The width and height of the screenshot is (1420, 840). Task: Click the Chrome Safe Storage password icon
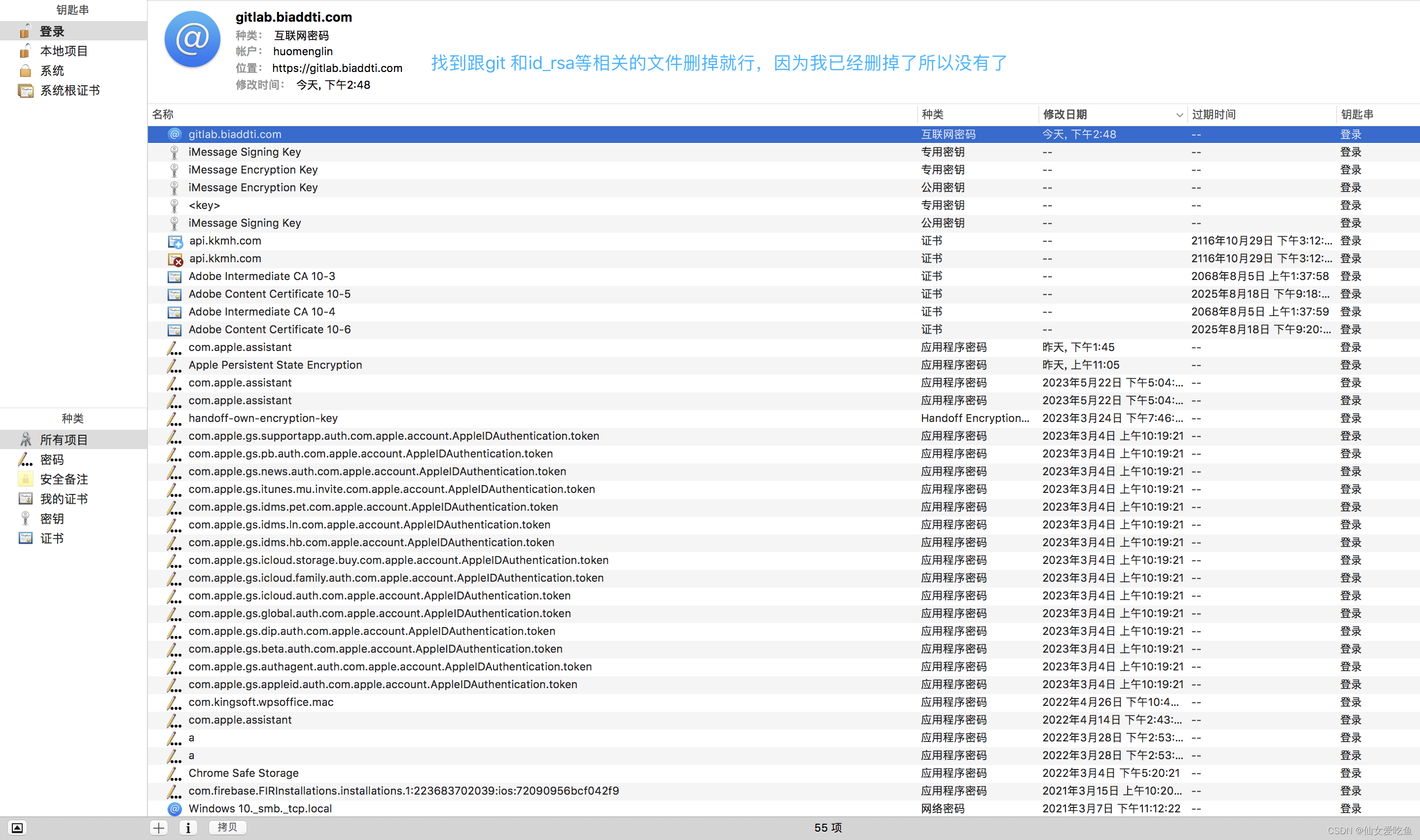click(x=175, y=774)
